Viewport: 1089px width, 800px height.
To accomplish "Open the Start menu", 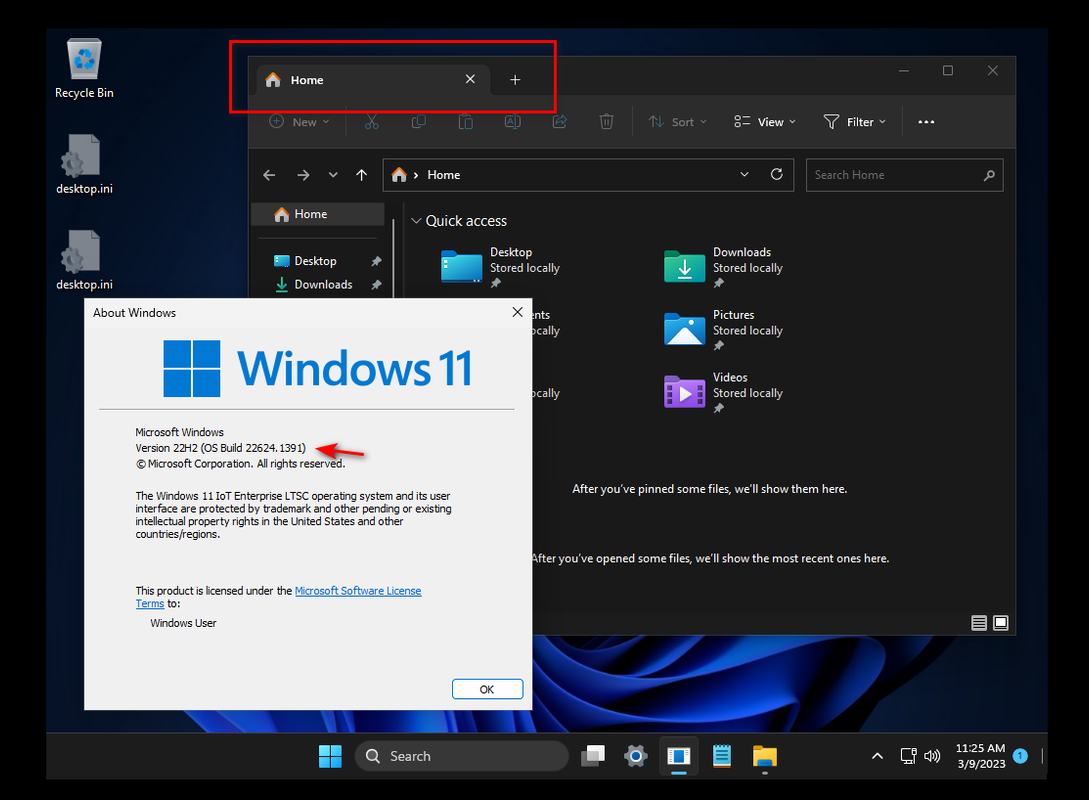I will [330, 756].
